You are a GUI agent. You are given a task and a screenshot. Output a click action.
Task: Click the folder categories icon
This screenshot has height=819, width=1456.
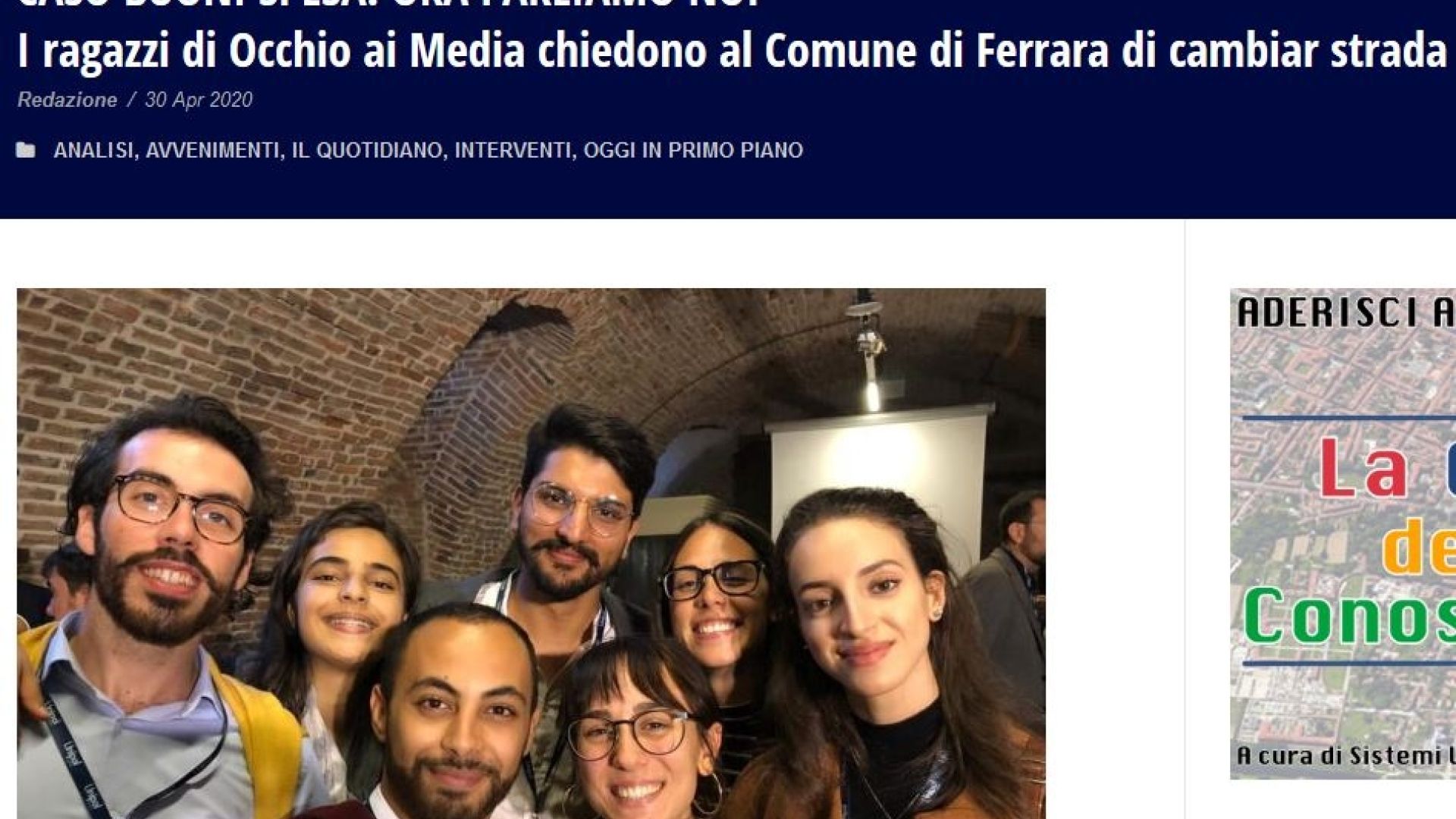(26, 150)
